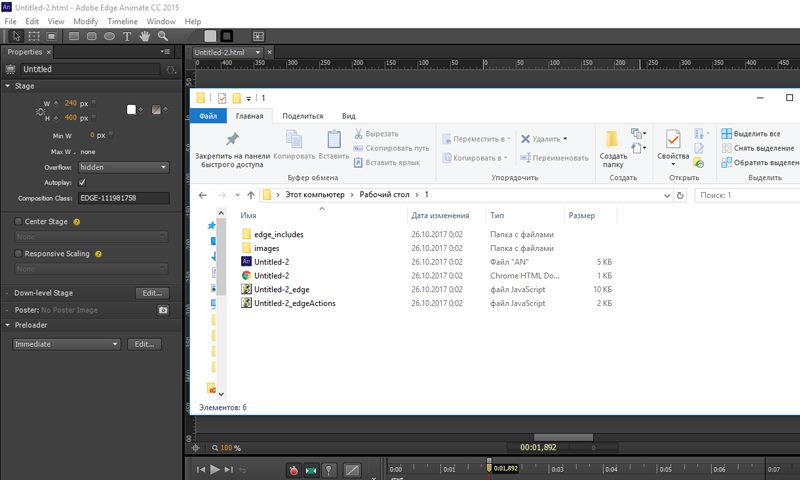Select the Hand pan tool

(x=145, y=36)
